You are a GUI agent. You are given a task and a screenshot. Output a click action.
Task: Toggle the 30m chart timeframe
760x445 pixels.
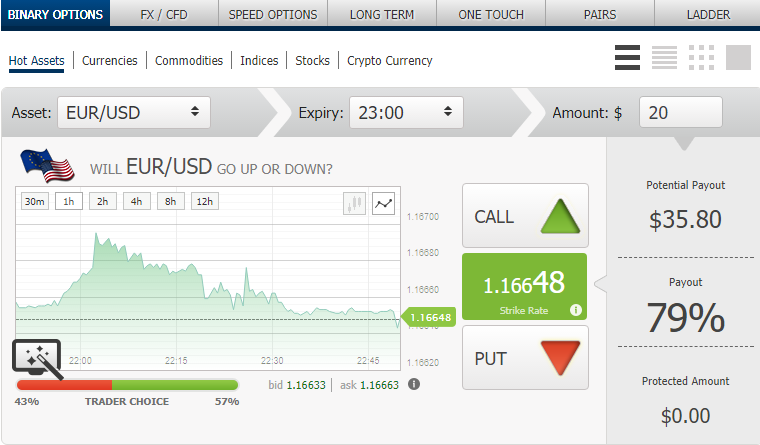[35, 201]
